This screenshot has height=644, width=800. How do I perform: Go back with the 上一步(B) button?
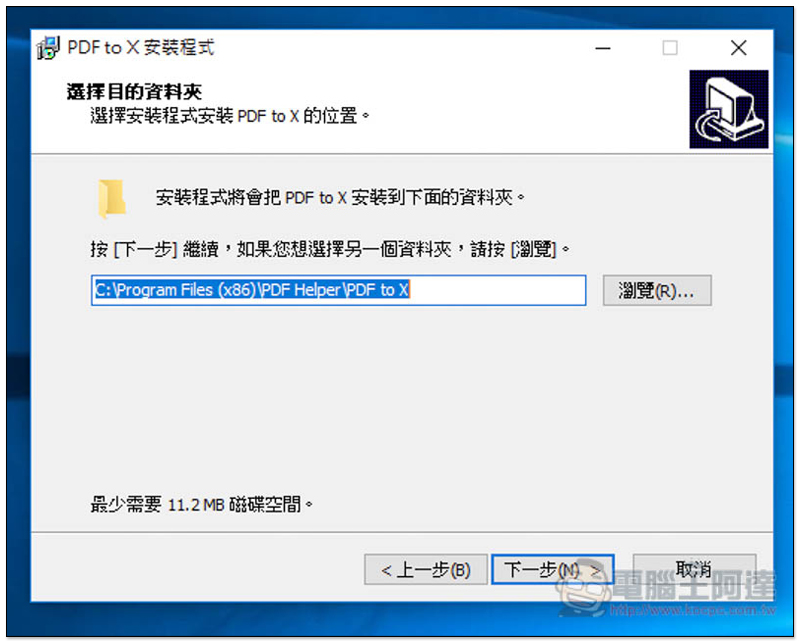click(426, 569)
